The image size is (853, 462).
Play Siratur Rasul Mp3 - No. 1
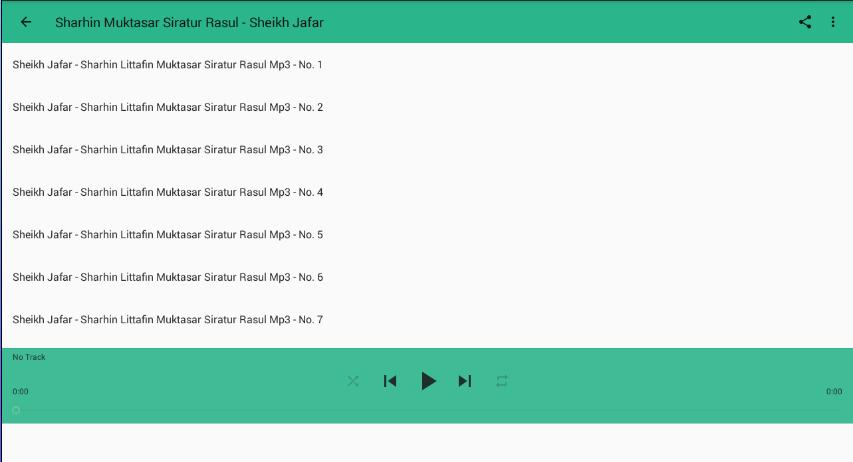point(428,65)
